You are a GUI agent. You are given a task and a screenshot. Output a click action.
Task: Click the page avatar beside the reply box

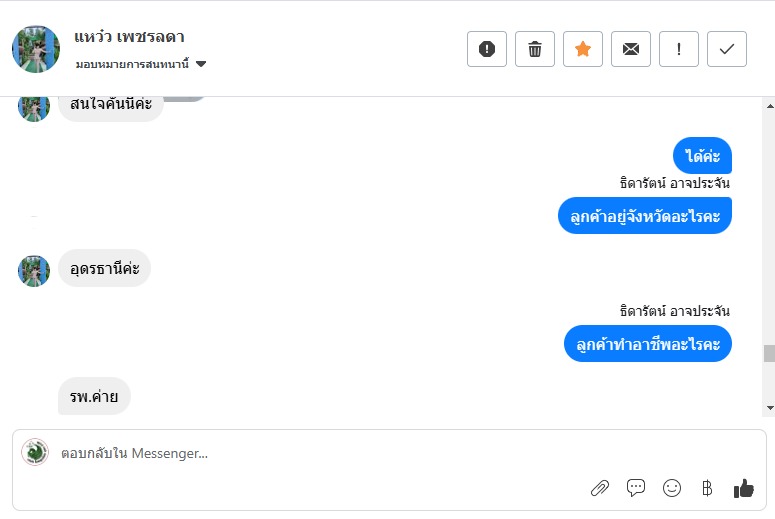[x=35, y=453]
